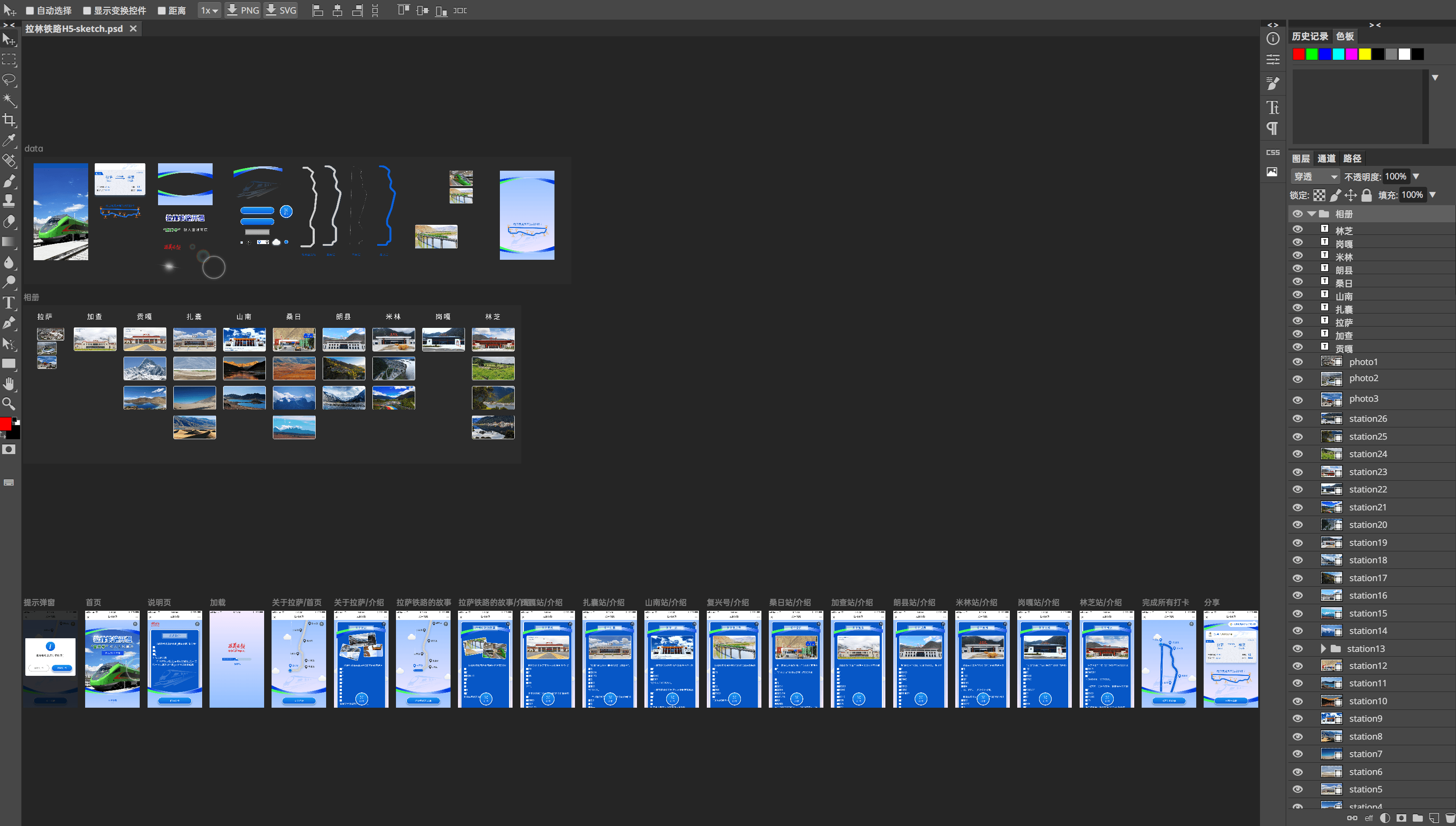Select the Magic Wand tool
The image size is (1456, 826).
(x=9, y=100)
